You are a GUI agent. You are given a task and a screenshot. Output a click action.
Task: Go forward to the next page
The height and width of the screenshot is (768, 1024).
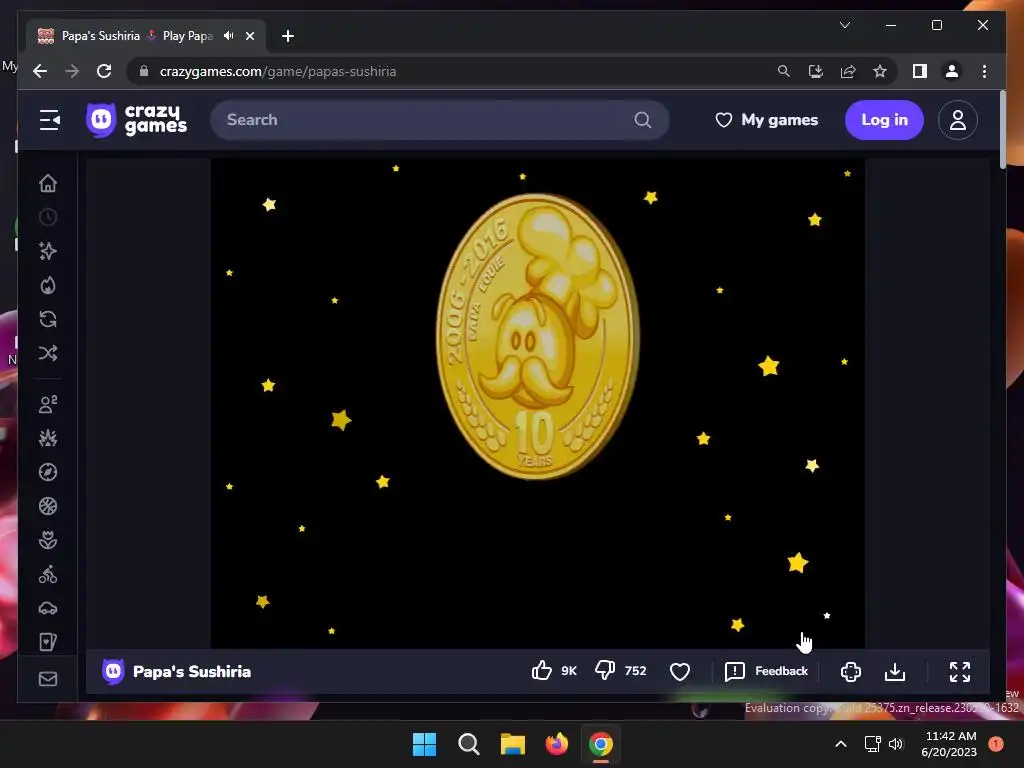pos(72,71)
